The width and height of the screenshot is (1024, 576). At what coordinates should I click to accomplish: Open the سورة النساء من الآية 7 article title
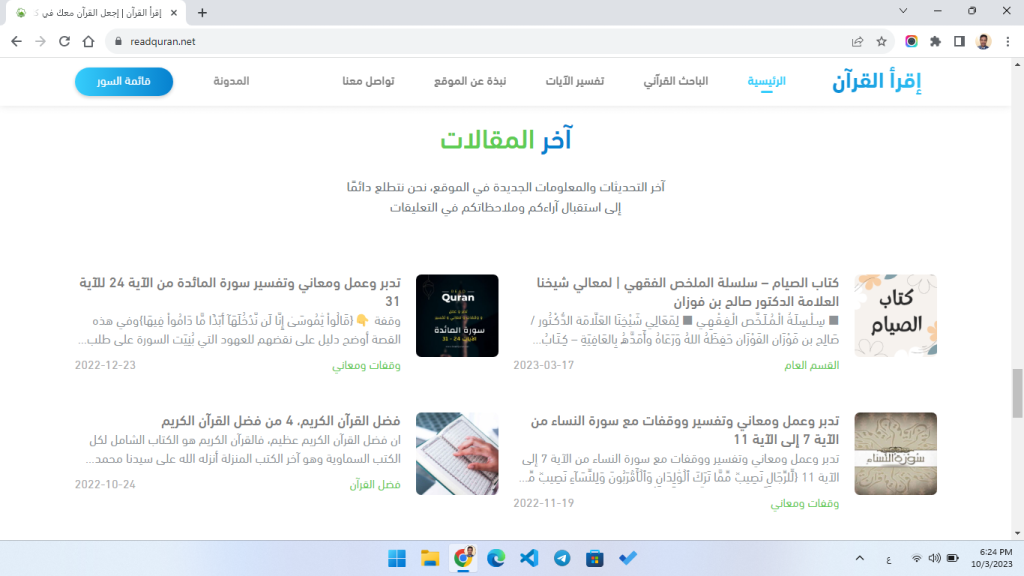[x=684, y=430]
